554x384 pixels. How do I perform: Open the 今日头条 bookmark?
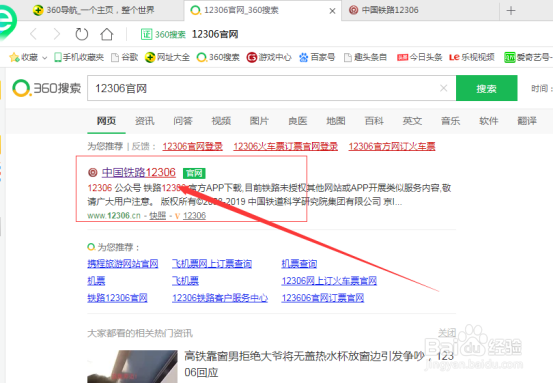pos(419,57)
